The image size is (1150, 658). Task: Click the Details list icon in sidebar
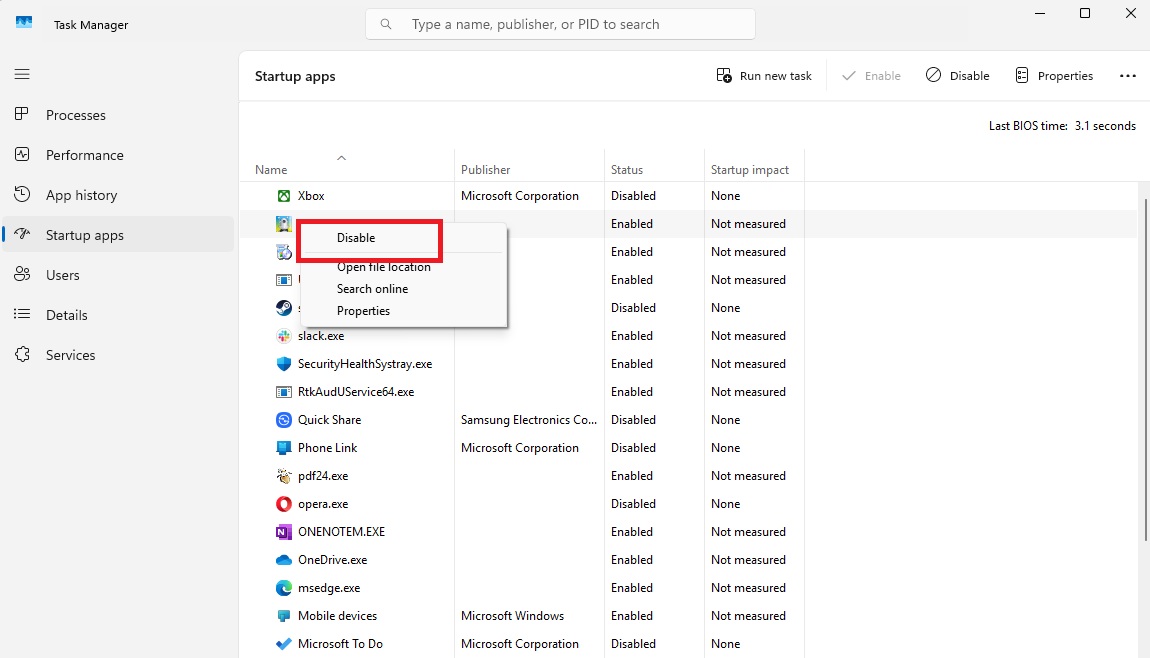(22, 314)
